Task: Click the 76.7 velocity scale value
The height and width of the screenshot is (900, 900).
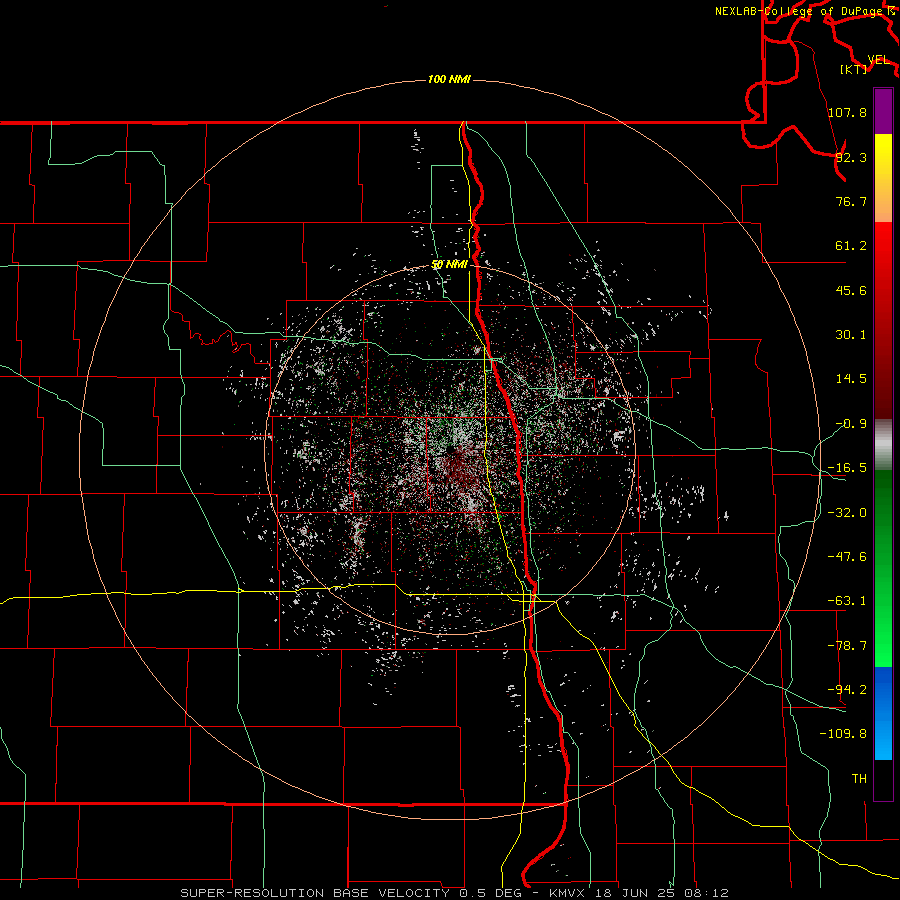Action: tap(851, 201)
